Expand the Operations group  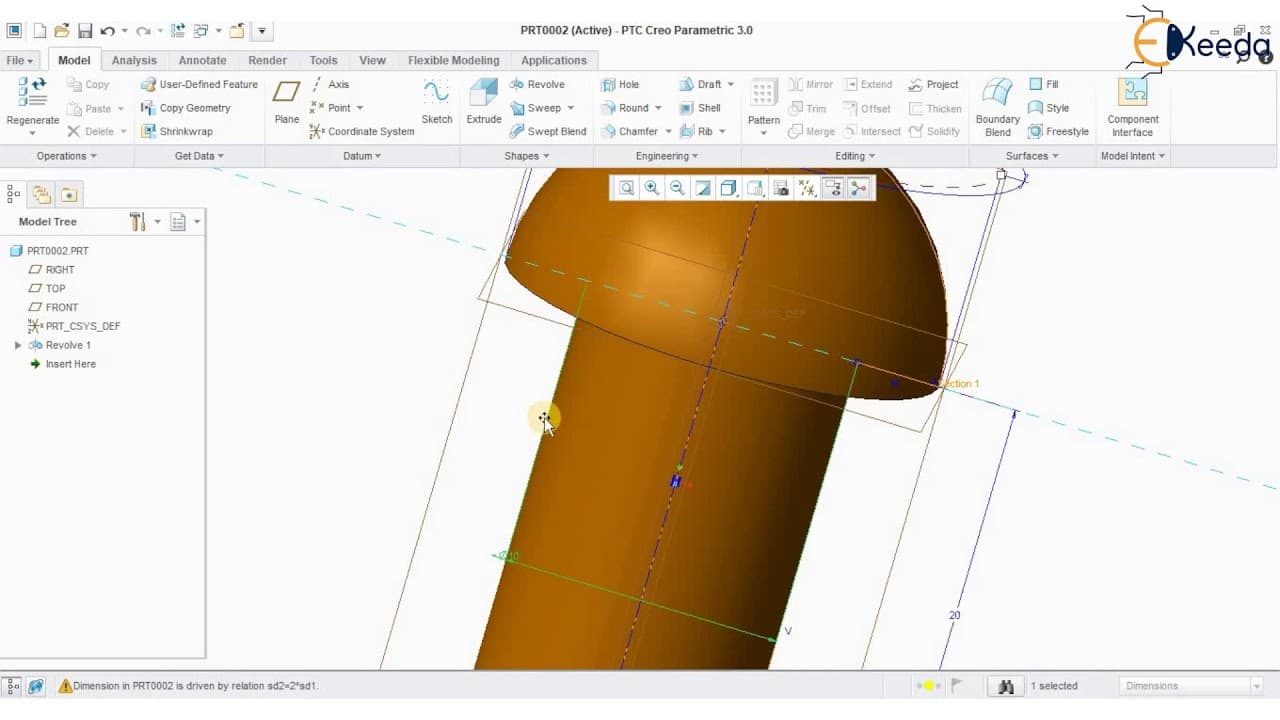coord(67,156)
